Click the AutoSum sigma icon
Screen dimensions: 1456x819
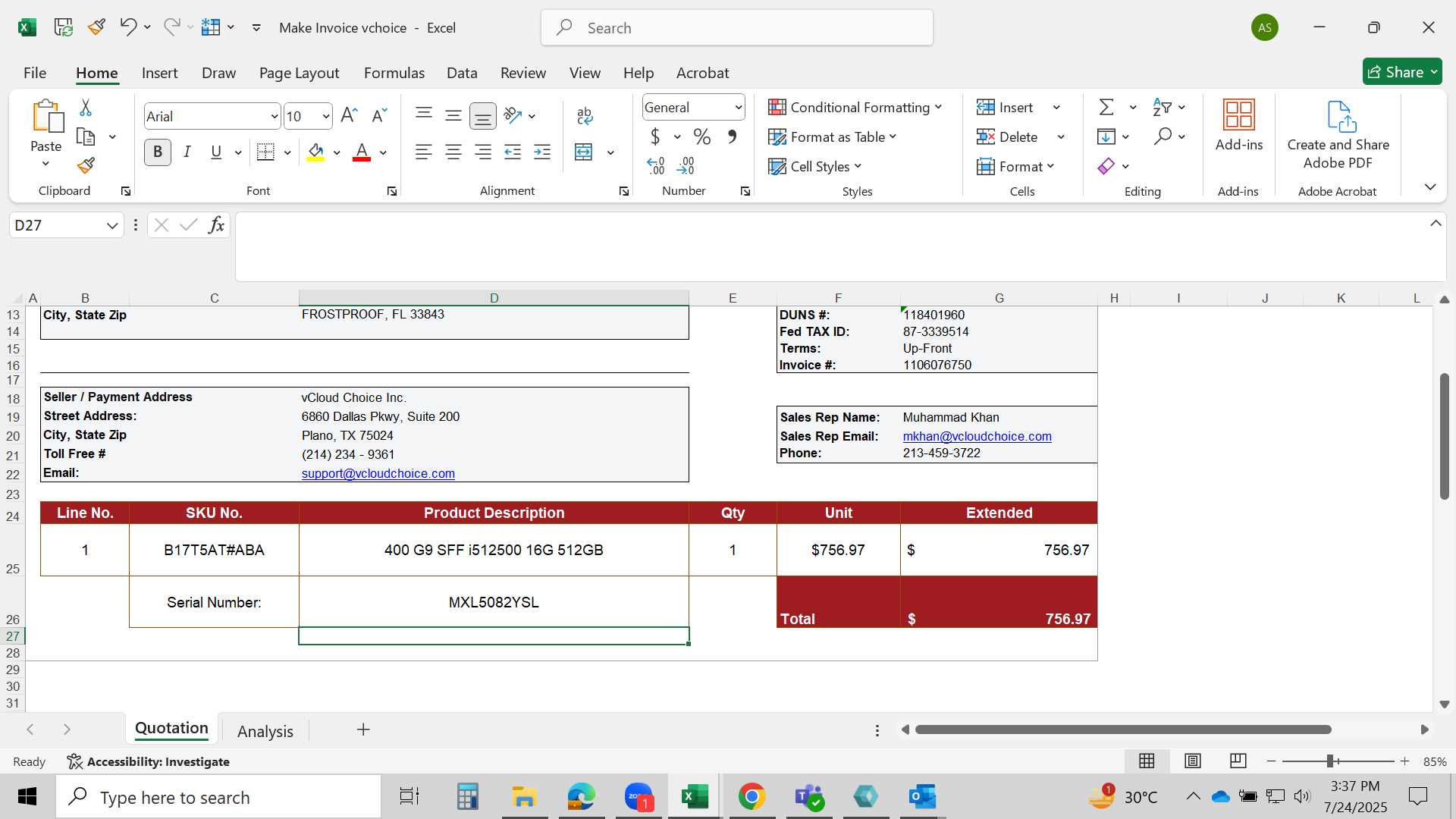[x=1107, y=108]
